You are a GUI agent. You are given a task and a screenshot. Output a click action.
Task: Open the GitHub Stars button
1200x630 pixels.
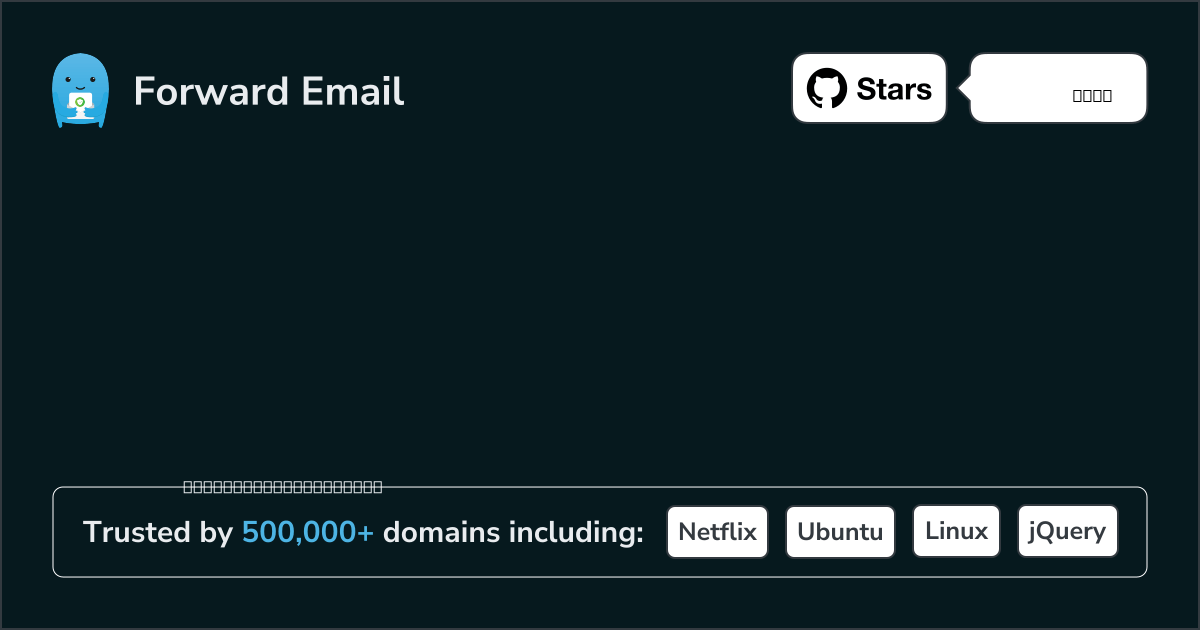869,89
